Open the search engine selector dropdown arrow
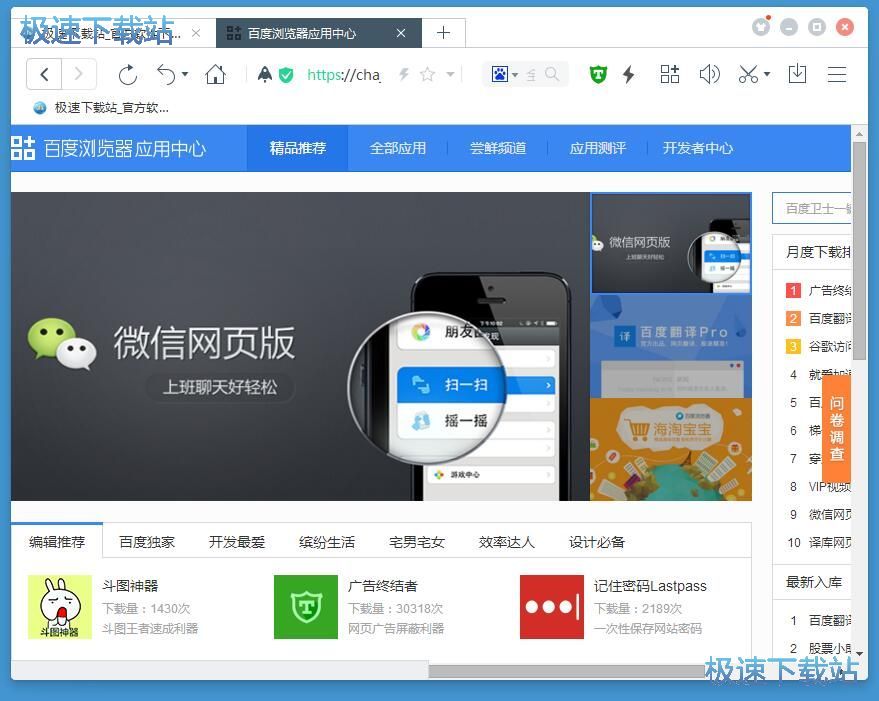The image size is (879, 701). coord(515,75)
